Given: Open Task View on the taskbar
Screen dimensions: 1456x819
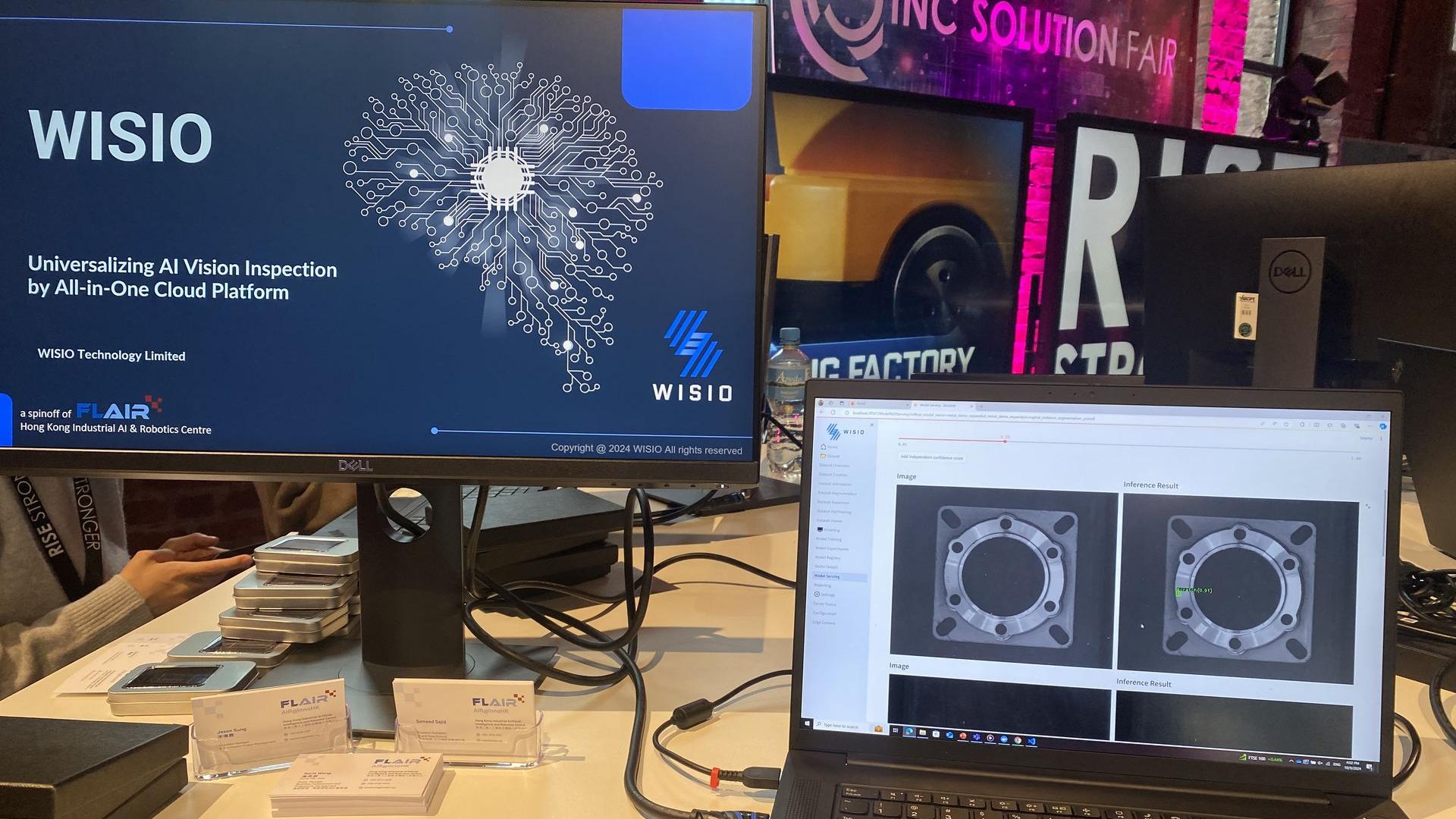Looking at the screenshot, I should [896, 730].
